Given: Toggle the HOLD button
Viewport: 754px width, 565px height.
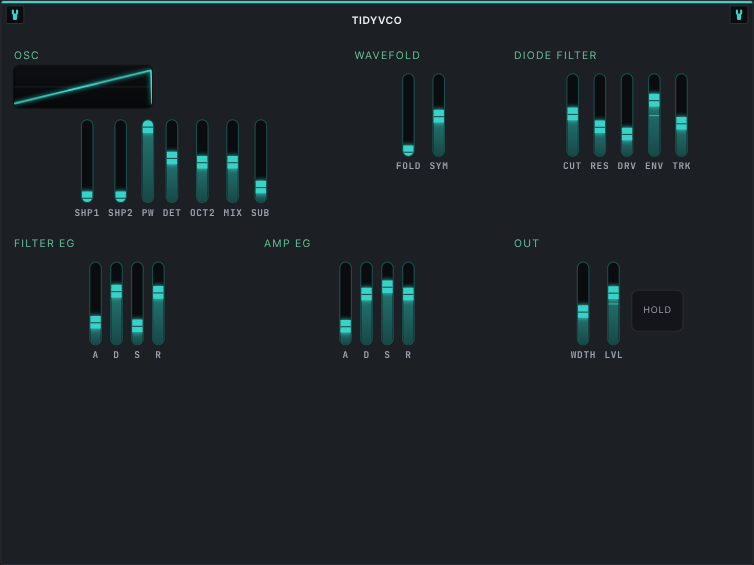Looking at the screenshot, I should [x=657, y=310].
